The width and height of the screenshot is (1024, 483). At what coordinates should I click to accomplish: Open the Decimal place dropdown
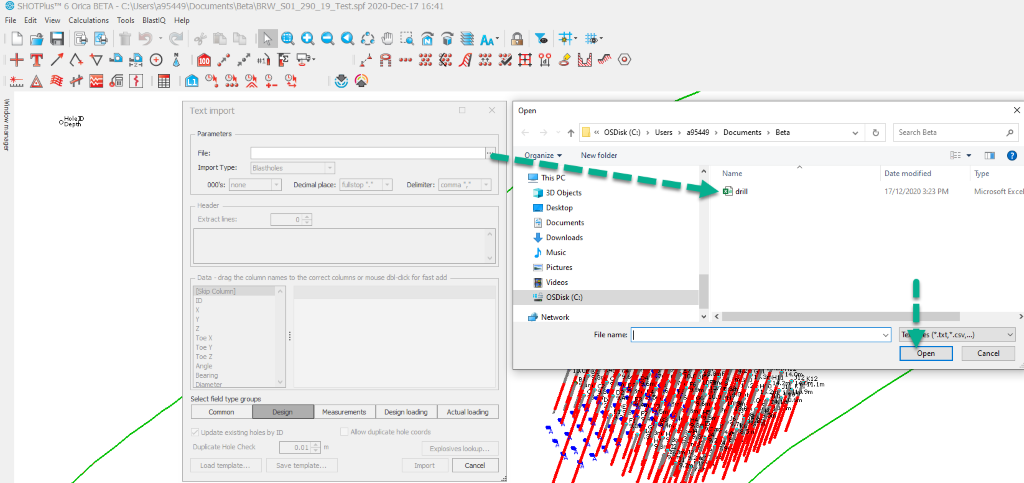[x=387, y=185]
